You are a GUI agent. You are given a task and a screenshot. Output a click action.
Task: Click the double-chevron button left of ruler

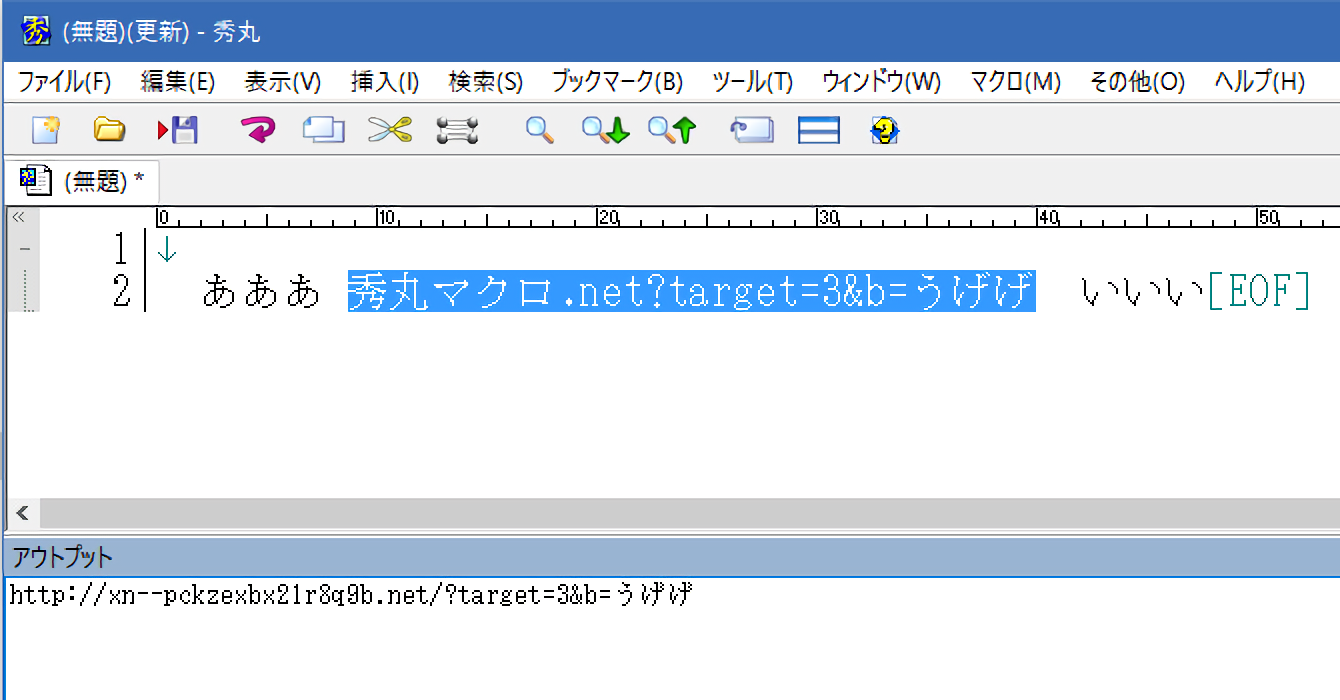click(18, 217)
